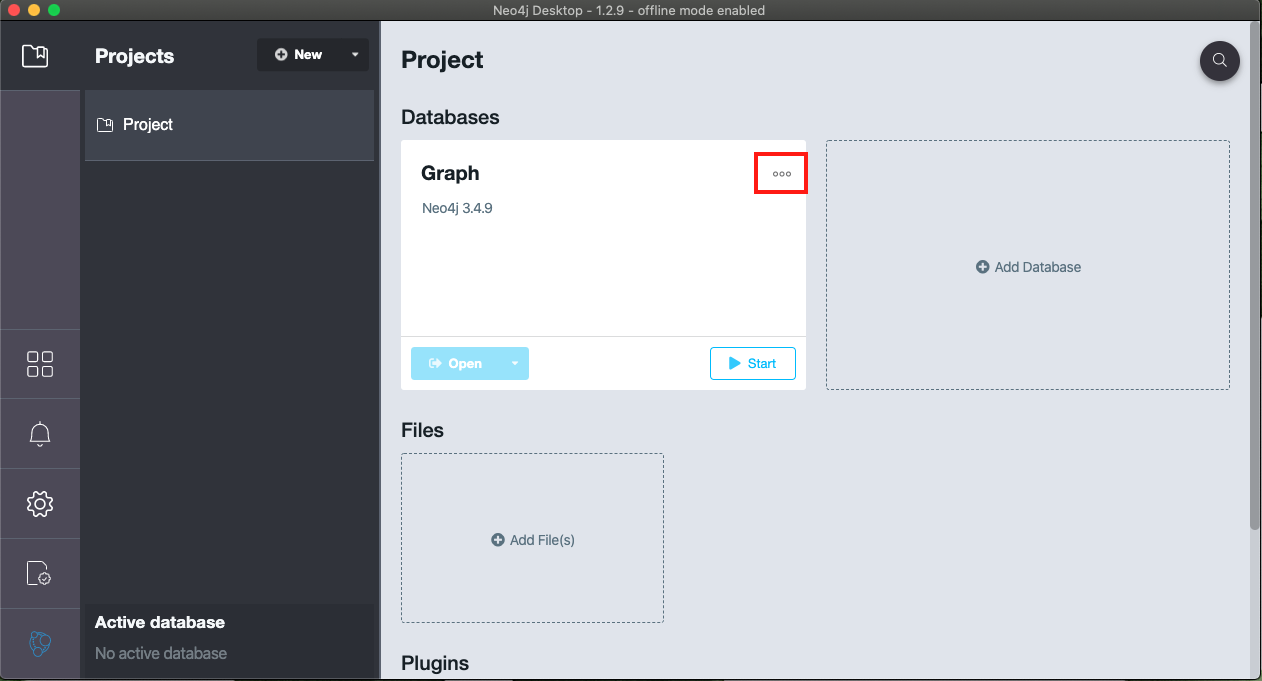Click the Open button on the Graph card
Image resolution: width=1262 pixels, height=681 pixels.
(x=456, y=363)
